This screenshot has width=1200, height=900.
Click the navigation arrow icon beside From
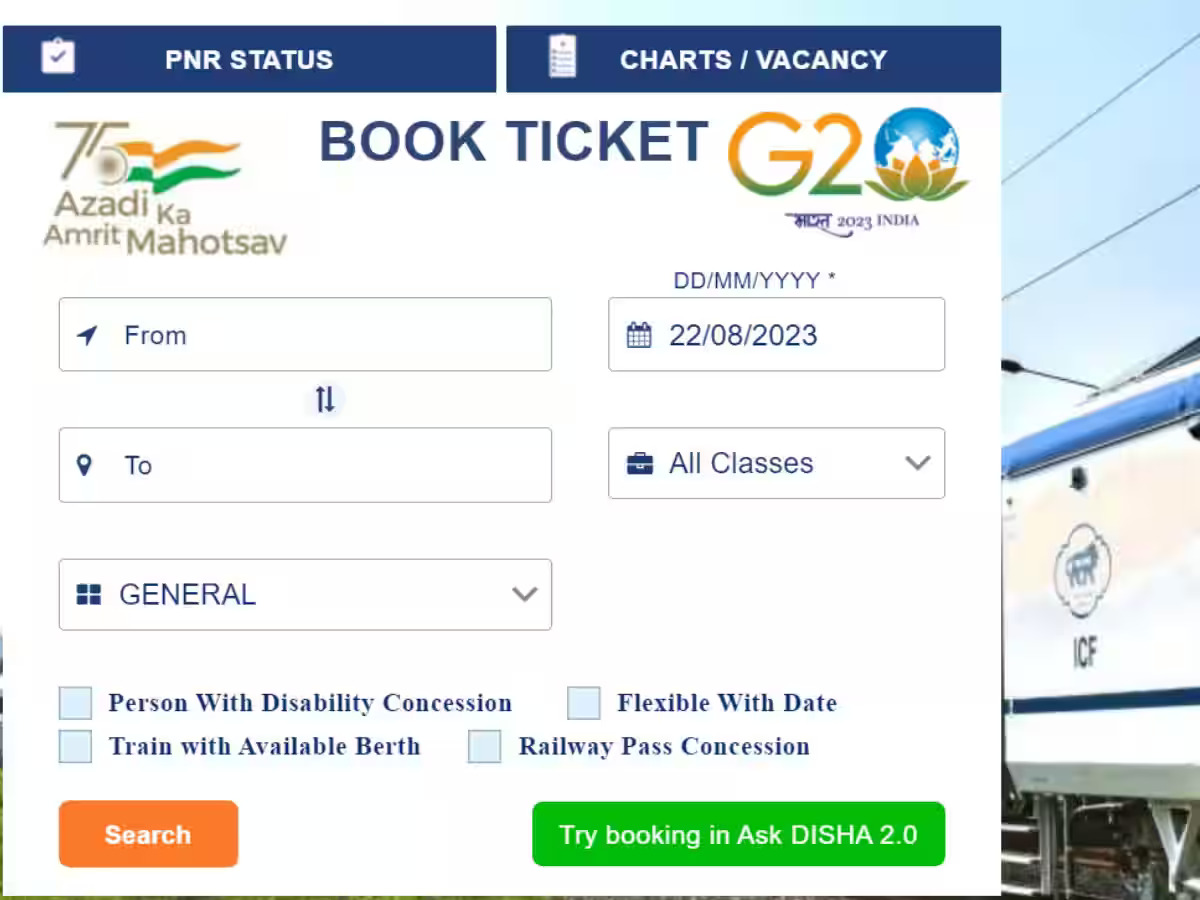pyautogui.click(x=88, y=335)
